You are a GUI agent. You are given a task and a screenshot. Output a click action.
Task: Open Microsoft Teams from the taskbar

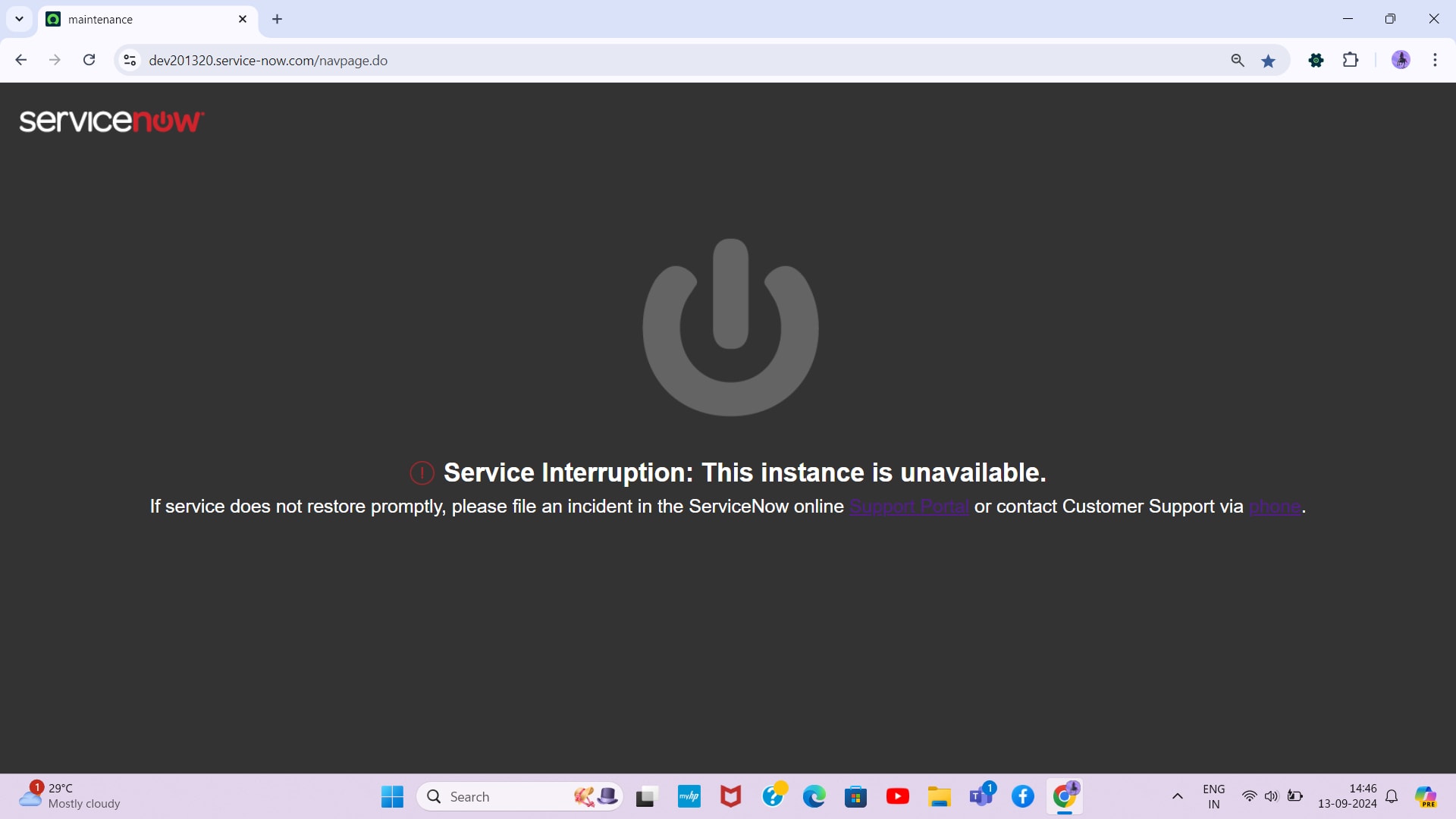[x=981, y=796]
